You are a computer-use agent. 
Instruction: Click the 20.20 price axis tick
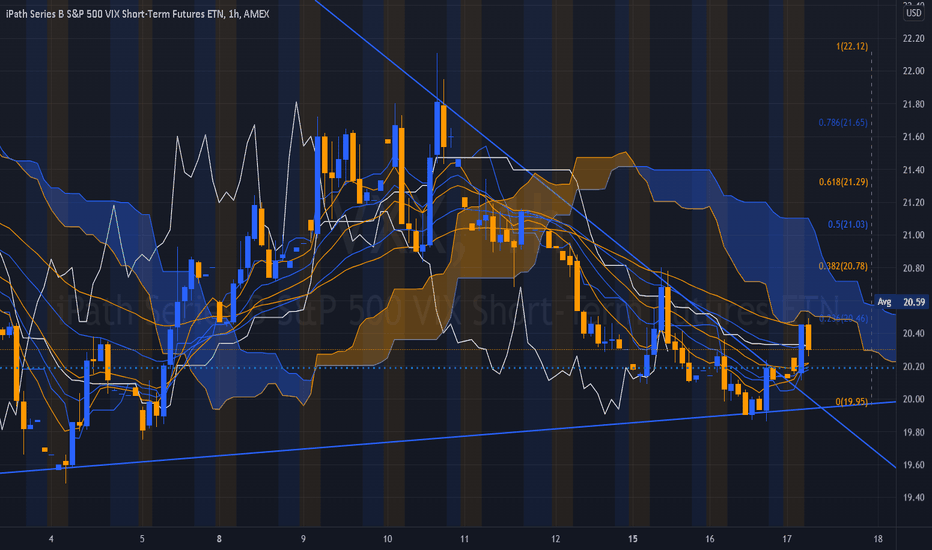pos(913,367)
